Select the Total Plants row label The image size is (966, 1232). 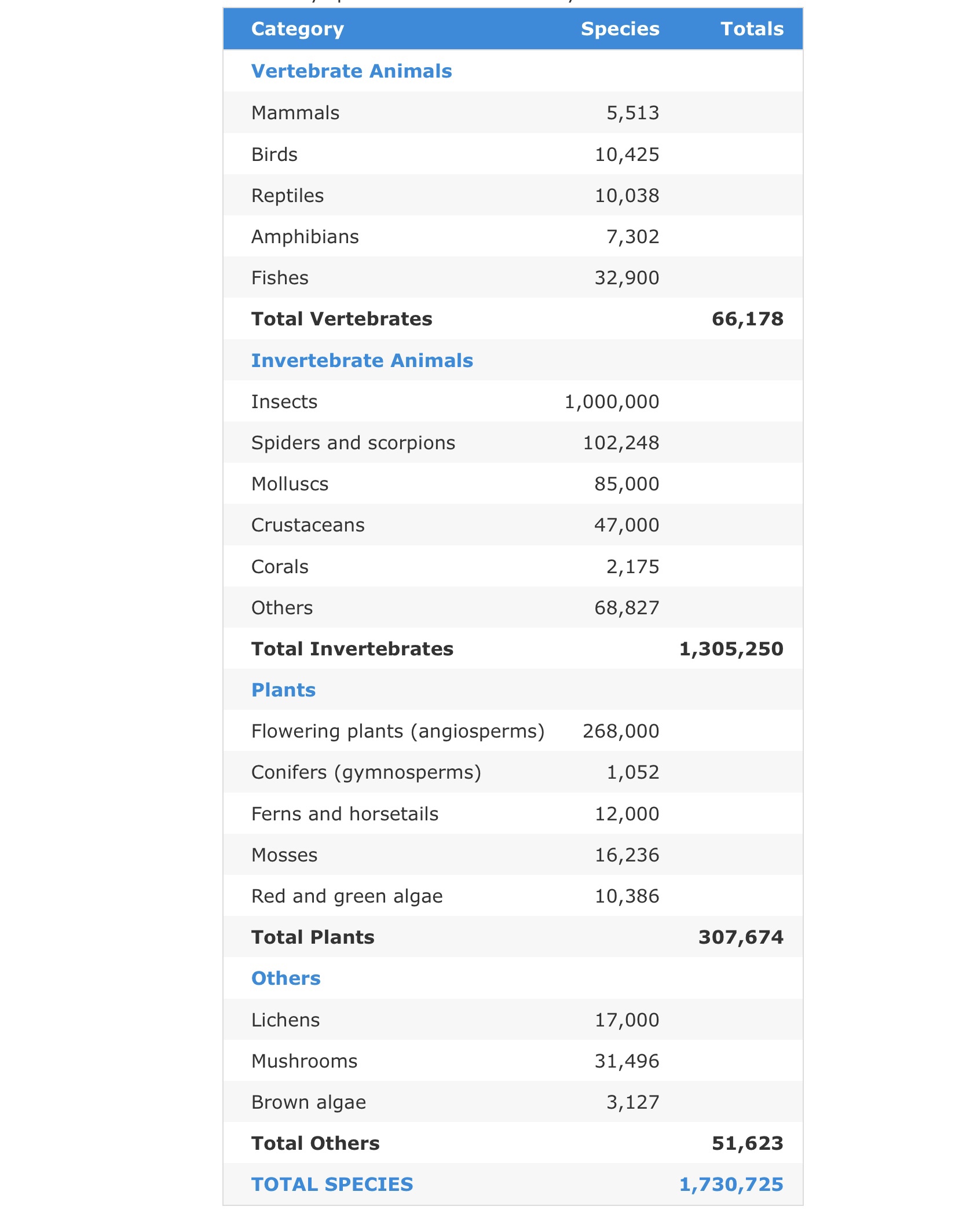[x=313, y=937]
